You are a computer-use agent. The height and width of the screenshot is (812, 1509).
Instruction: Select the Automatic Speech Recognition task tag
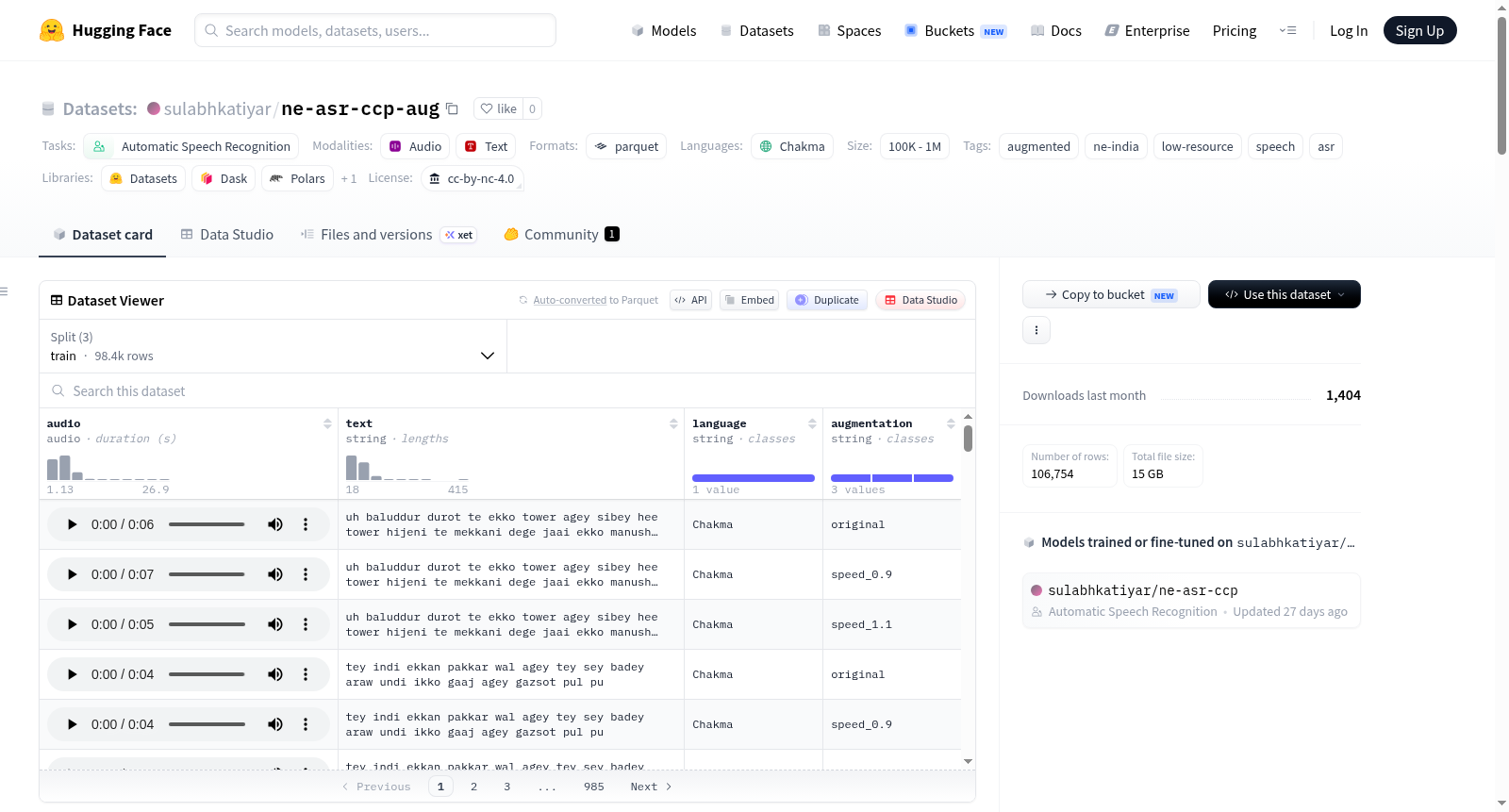pos(191,146)
